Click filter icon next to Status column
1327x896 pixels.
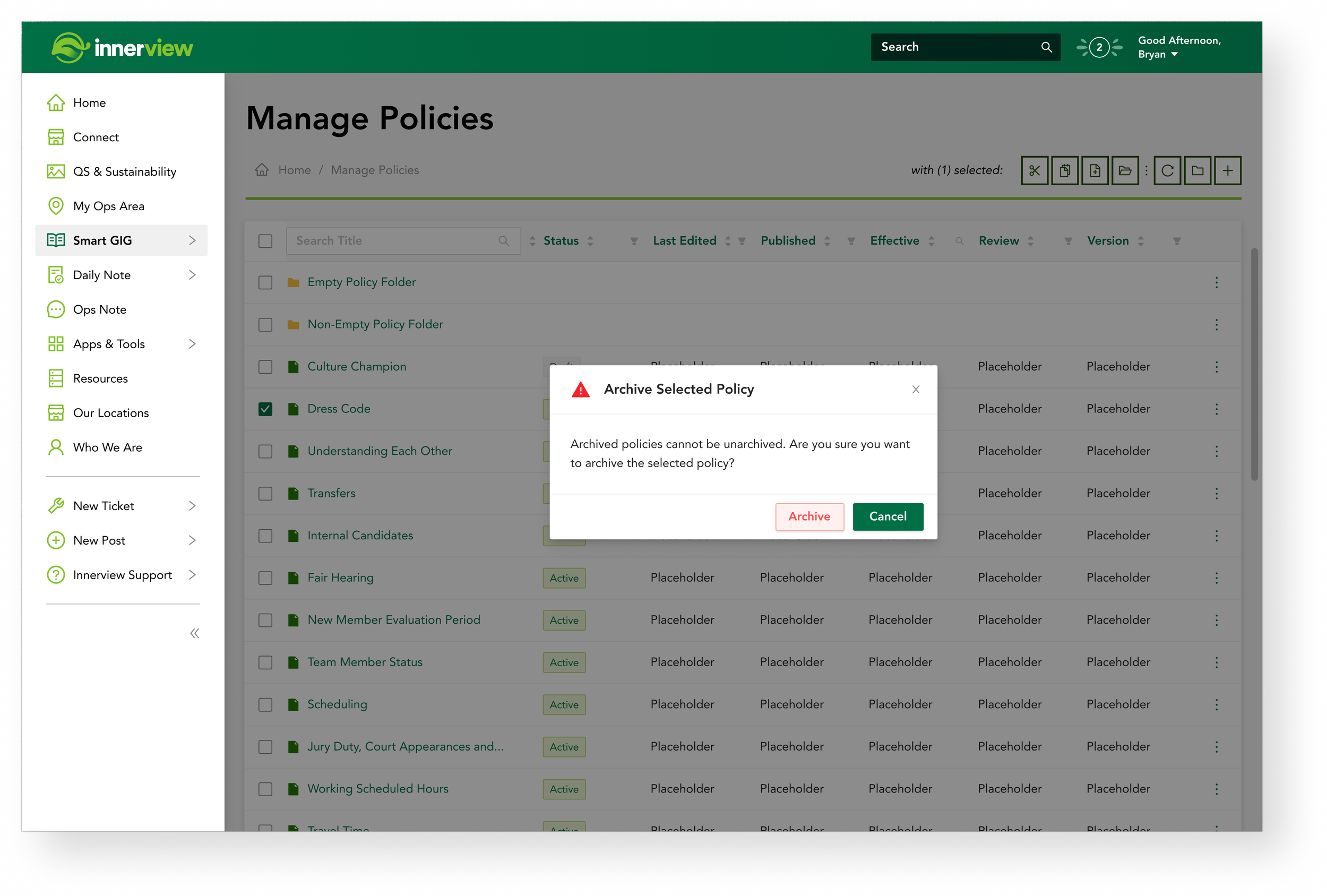634,241
